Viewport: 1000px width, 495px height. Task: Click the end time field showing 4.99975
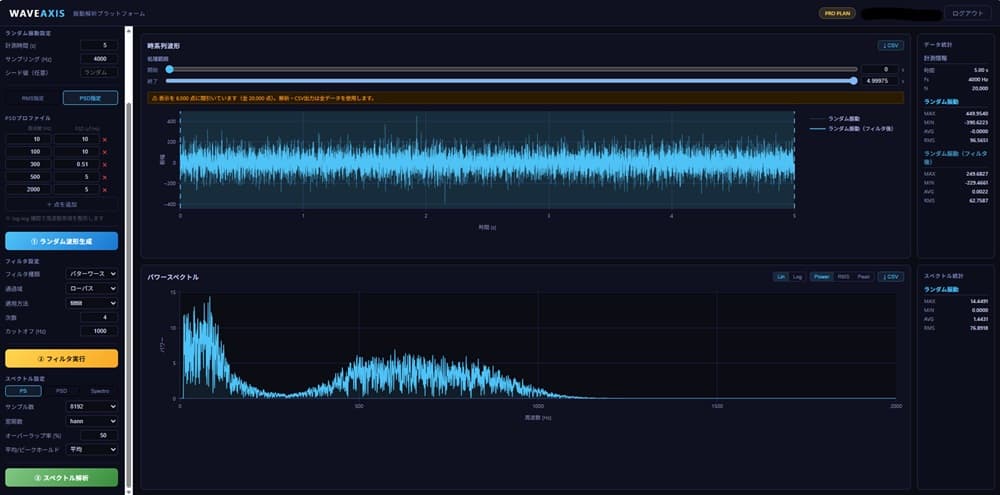point(880,81)
